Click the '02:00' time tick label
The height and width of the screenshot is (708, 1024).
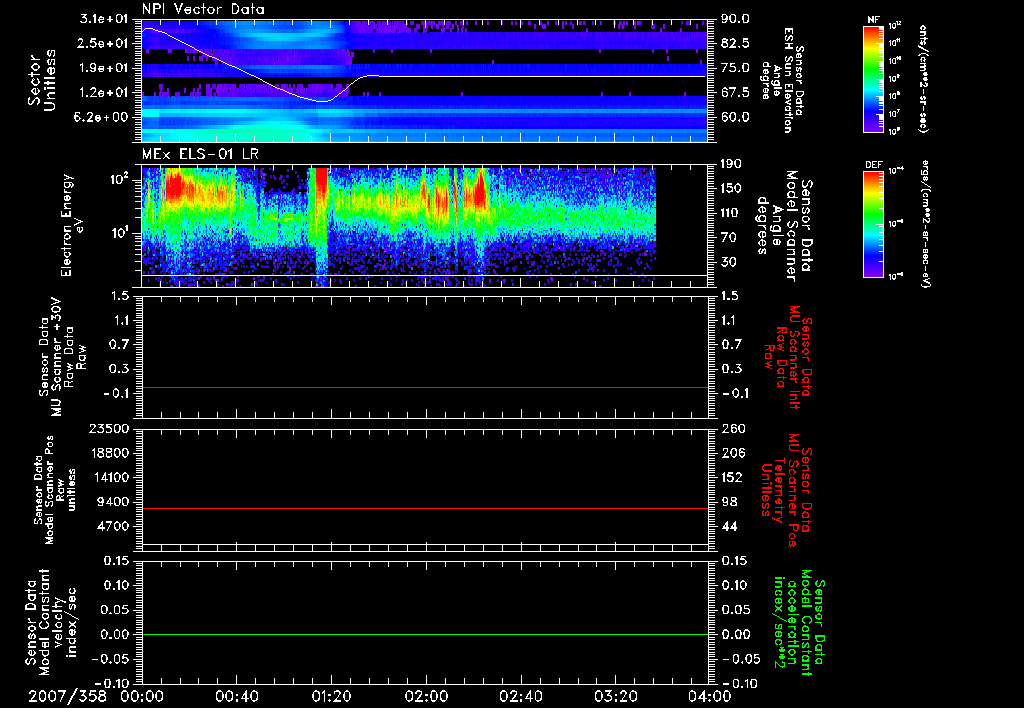(426, 696)
